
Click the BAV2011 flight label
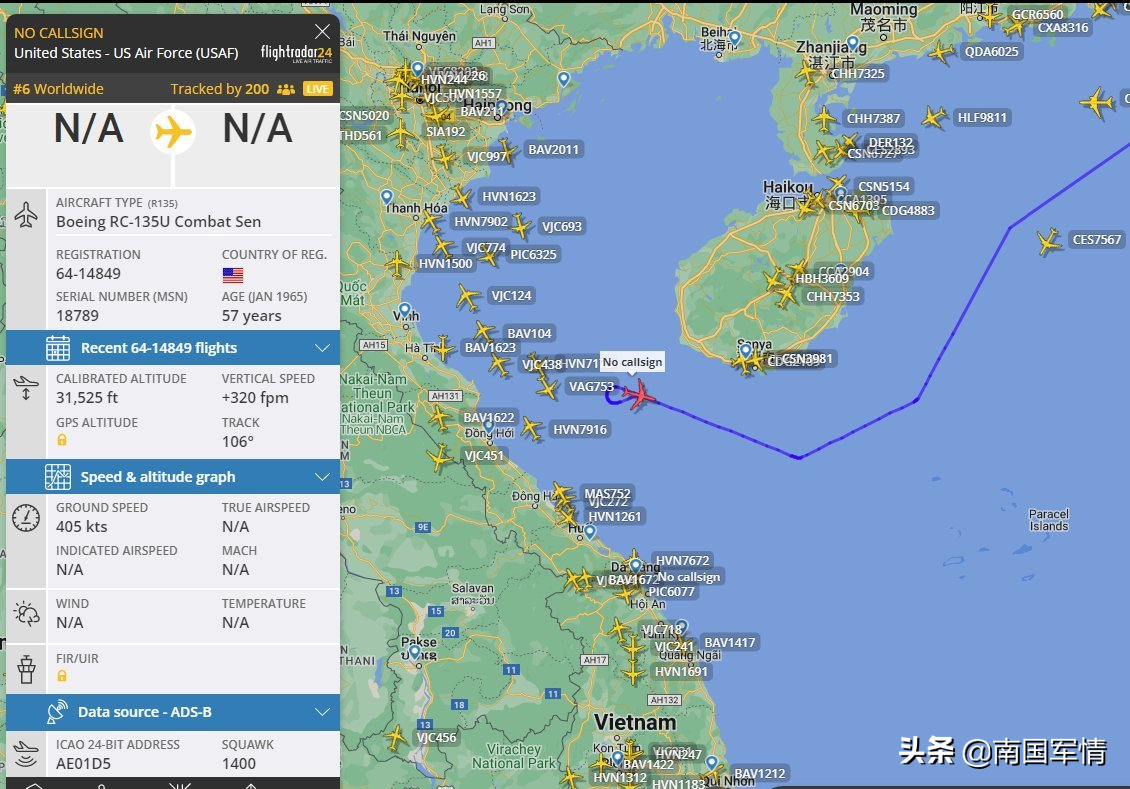click(553, 150)
